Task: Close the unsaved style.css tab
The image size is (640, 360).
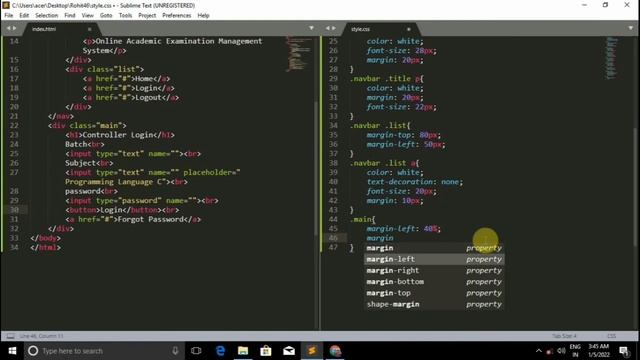Action: click(409, 29)
